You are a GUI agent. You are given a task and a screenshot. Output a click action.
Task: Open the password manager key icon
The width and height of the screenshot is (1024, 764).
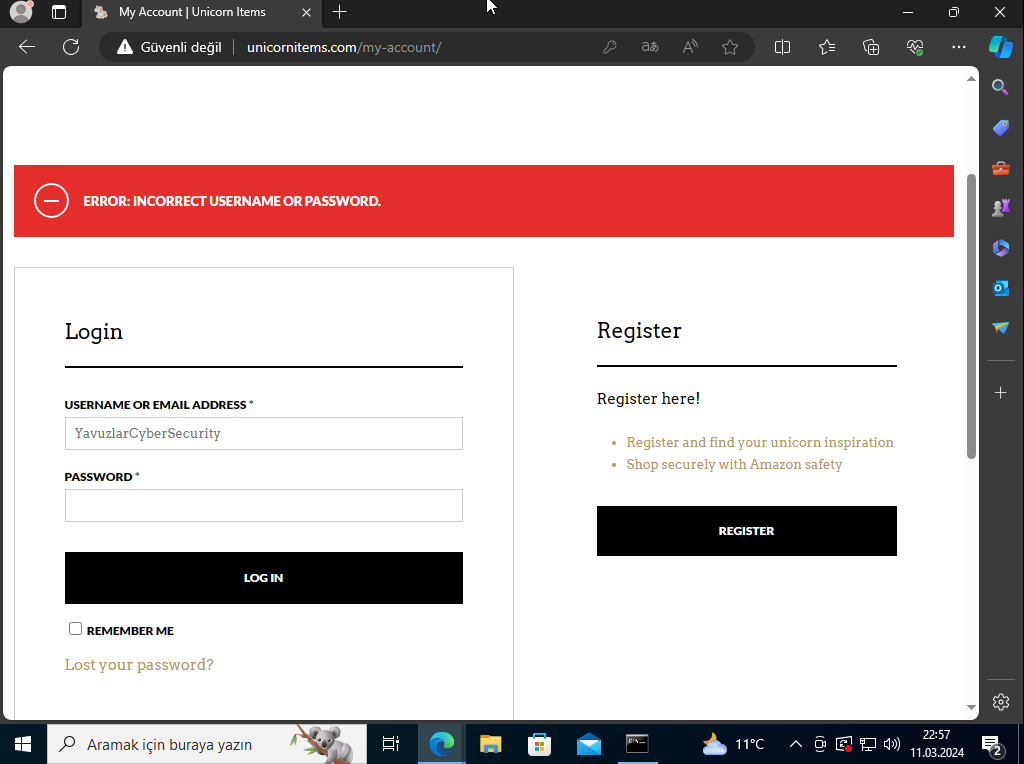tap(610, 47)
